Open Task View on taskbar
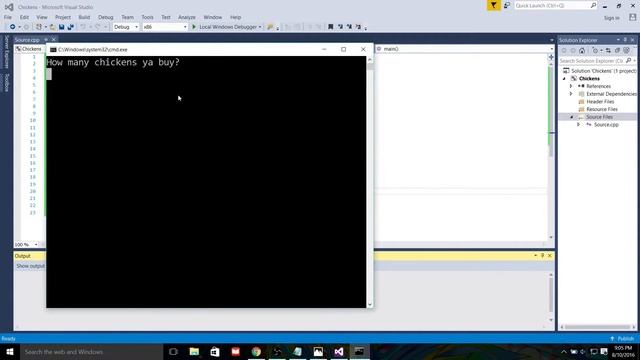 [173, 351]
